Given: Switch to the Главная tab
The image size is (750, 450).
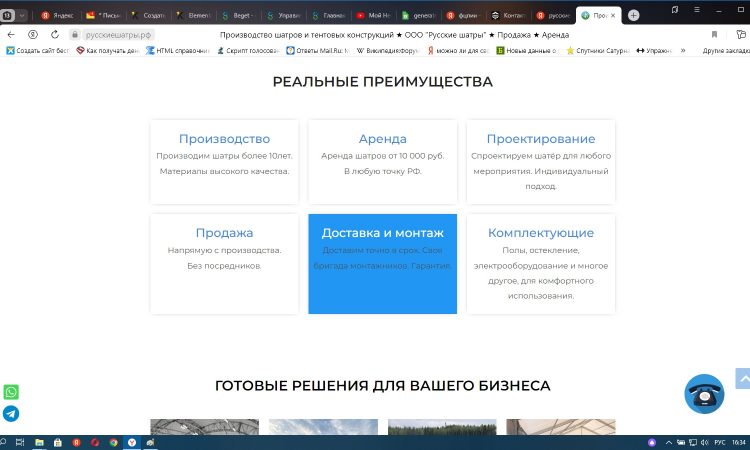Looking at the screenshot, I should click(328, 15).
